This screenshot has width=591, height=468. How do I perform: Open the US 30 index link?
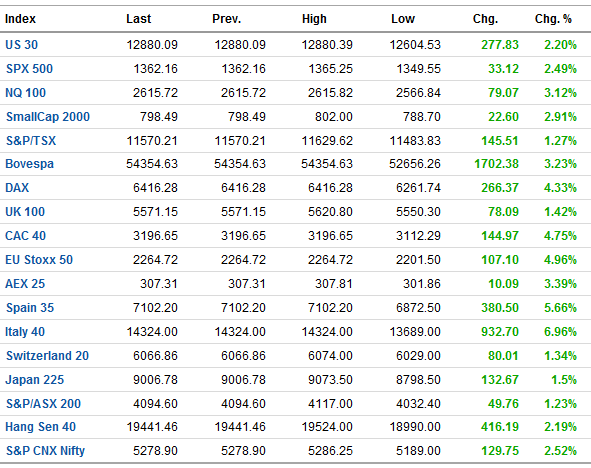[x=21, y=45]
